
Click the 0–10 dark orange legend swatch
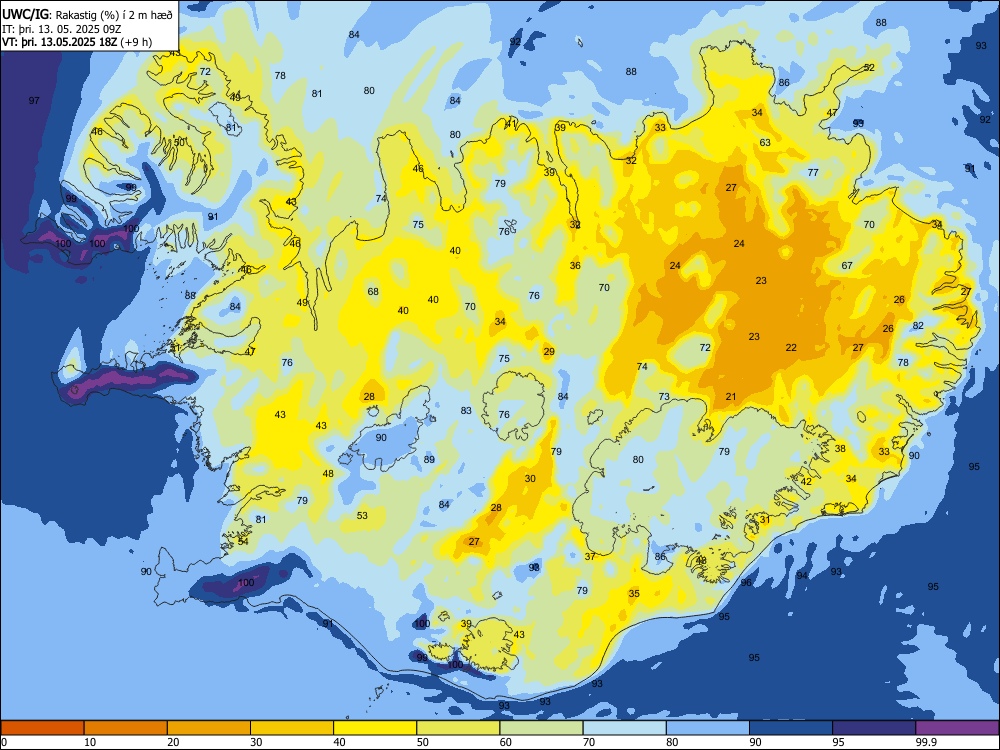pos(43,728)
